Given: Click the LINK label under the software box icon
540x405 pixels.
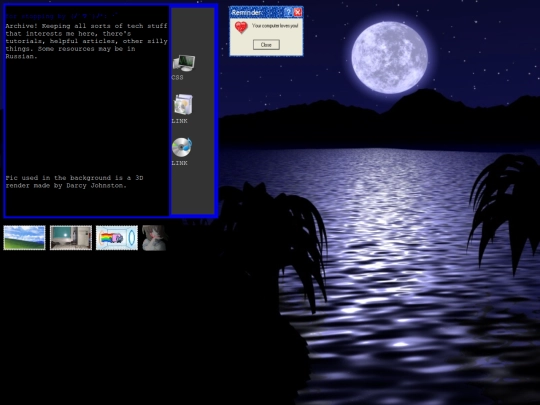Looking at the screenshot, I should pos(179,121).
